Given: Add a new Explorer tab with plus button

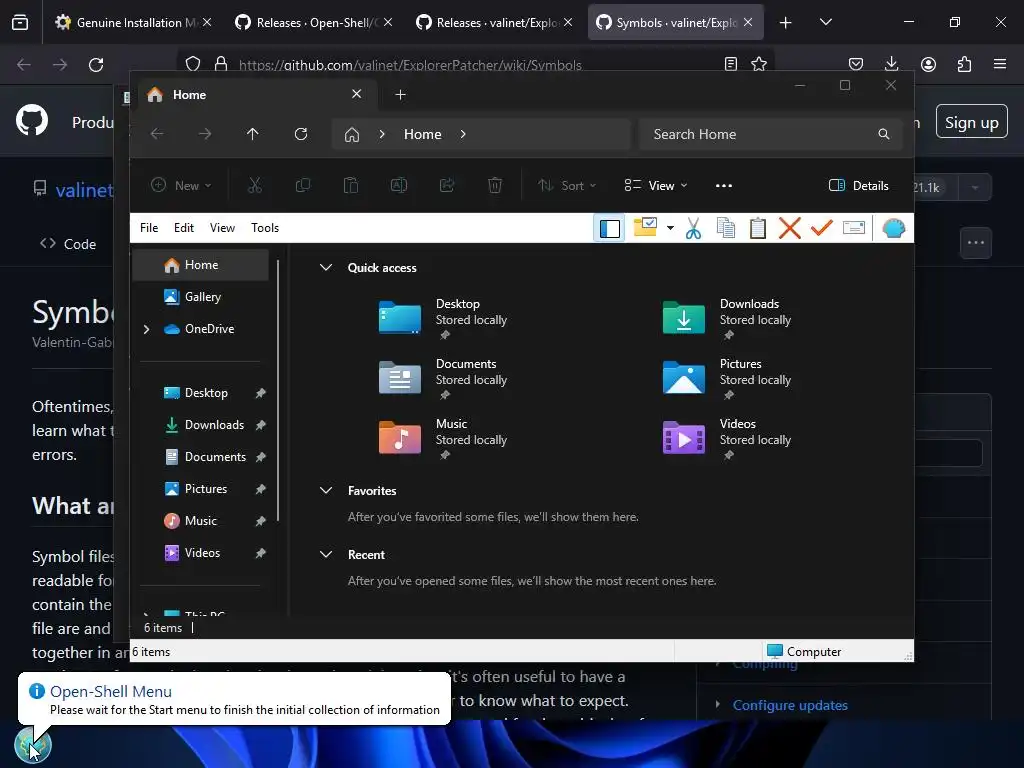Looking at the screenshot, I should point(400,95).
